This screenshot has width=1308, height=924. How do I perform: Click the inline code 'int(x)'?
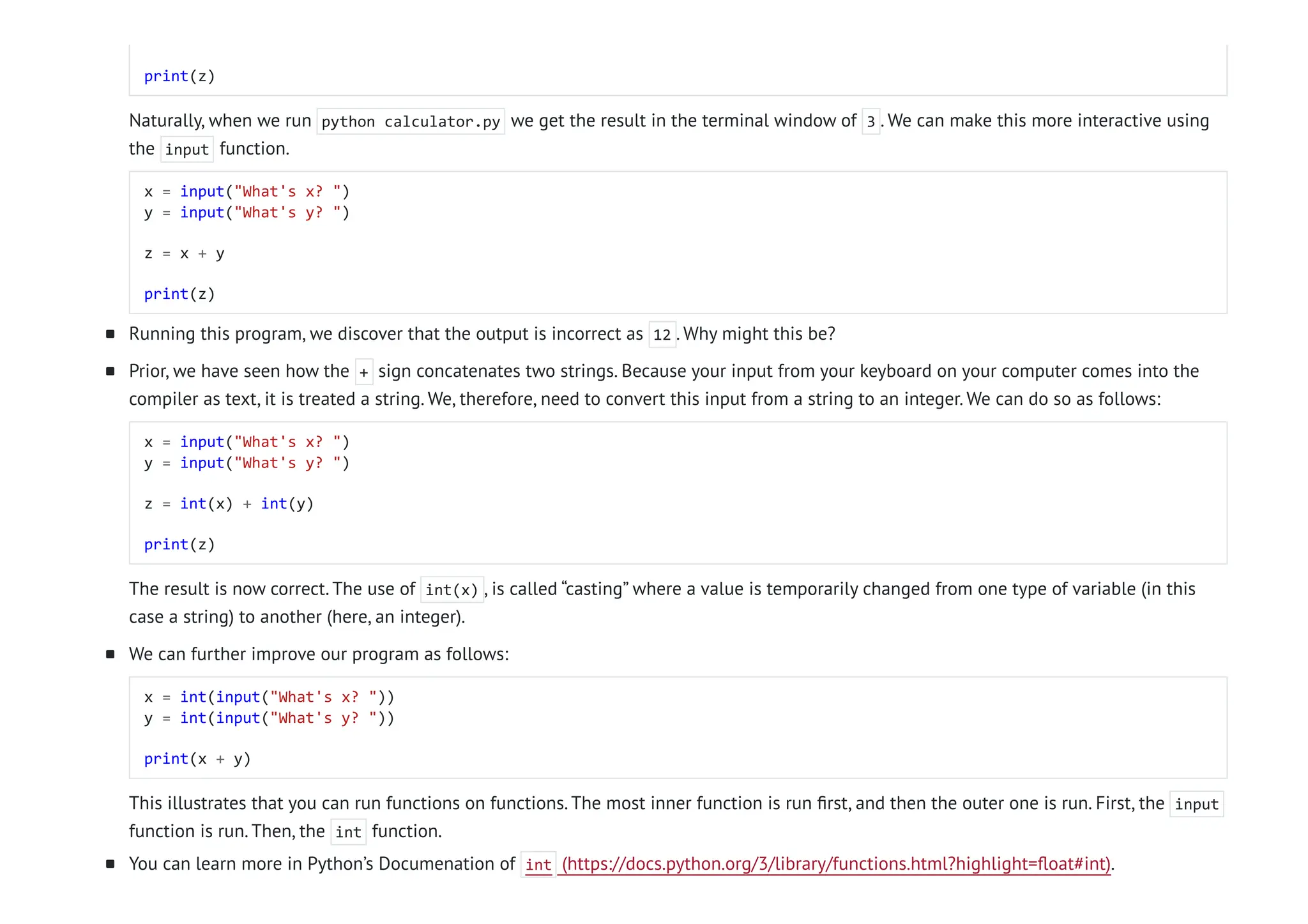click(452, 590)
